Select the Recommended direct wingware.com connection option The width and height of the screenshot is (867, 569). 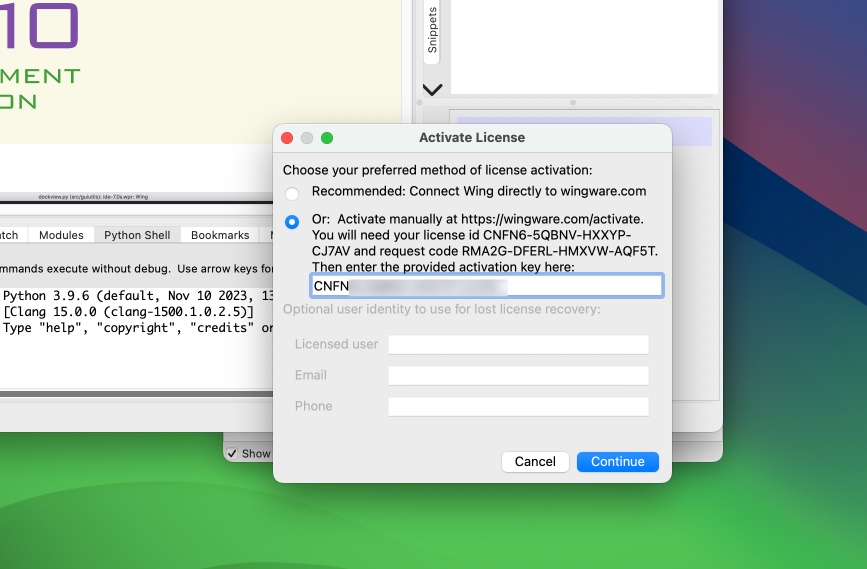pyautogui.click(x=292, y=194)
